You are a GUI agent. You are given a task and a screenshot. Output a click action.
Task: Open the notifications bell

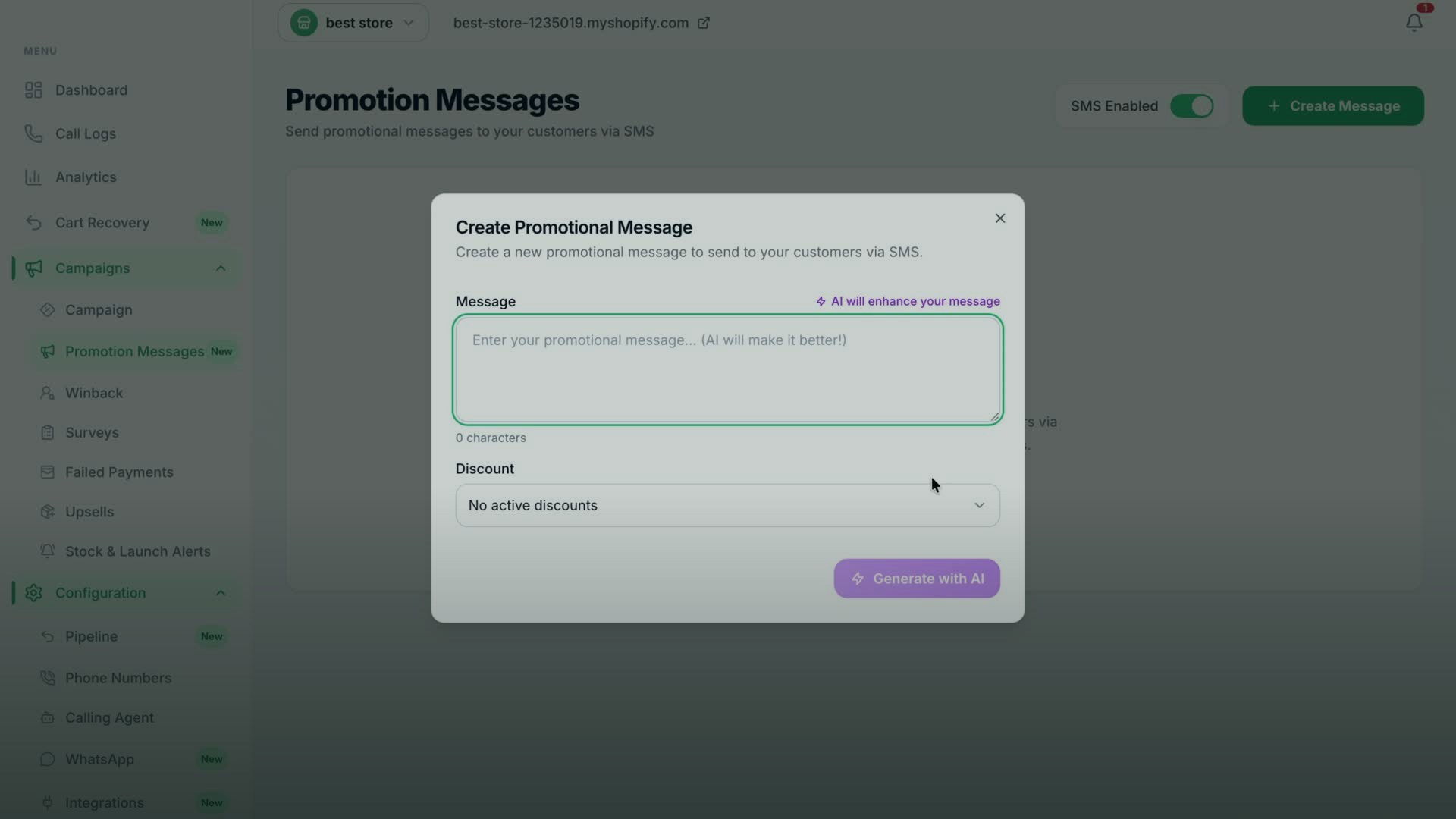[x=1414, y=23]
